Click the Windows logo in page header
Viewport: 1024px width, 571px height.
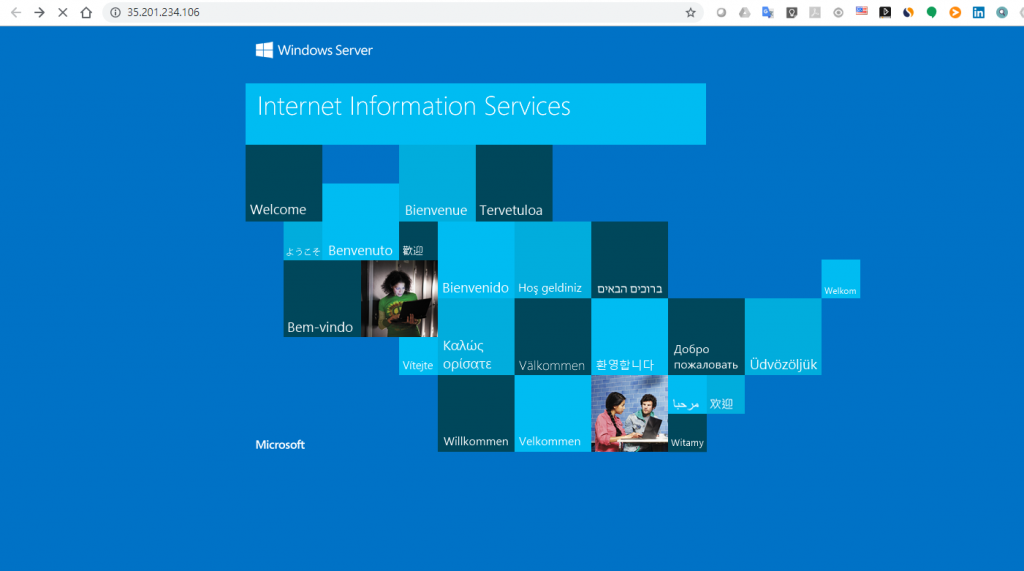(x=264, y=50)
